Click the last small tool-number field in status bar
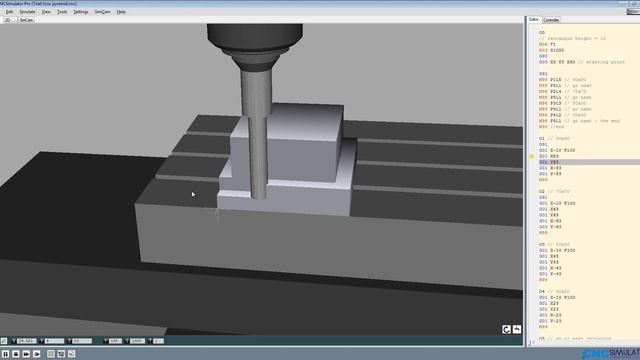Image resolution: width=640 pixels, height=360 pixels. (x=158, y=341)
